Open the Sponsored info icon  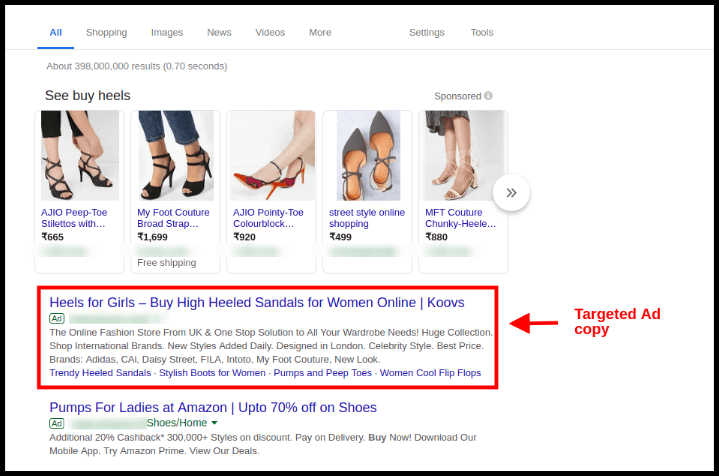(488, 96)
